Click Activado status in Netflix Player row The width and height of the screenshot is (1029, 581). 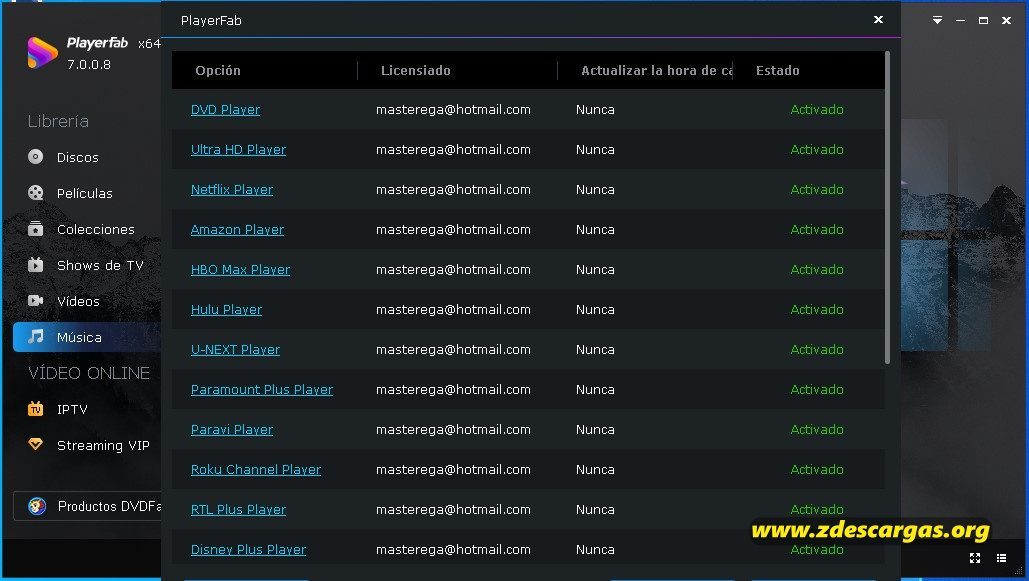click(817, 190)
